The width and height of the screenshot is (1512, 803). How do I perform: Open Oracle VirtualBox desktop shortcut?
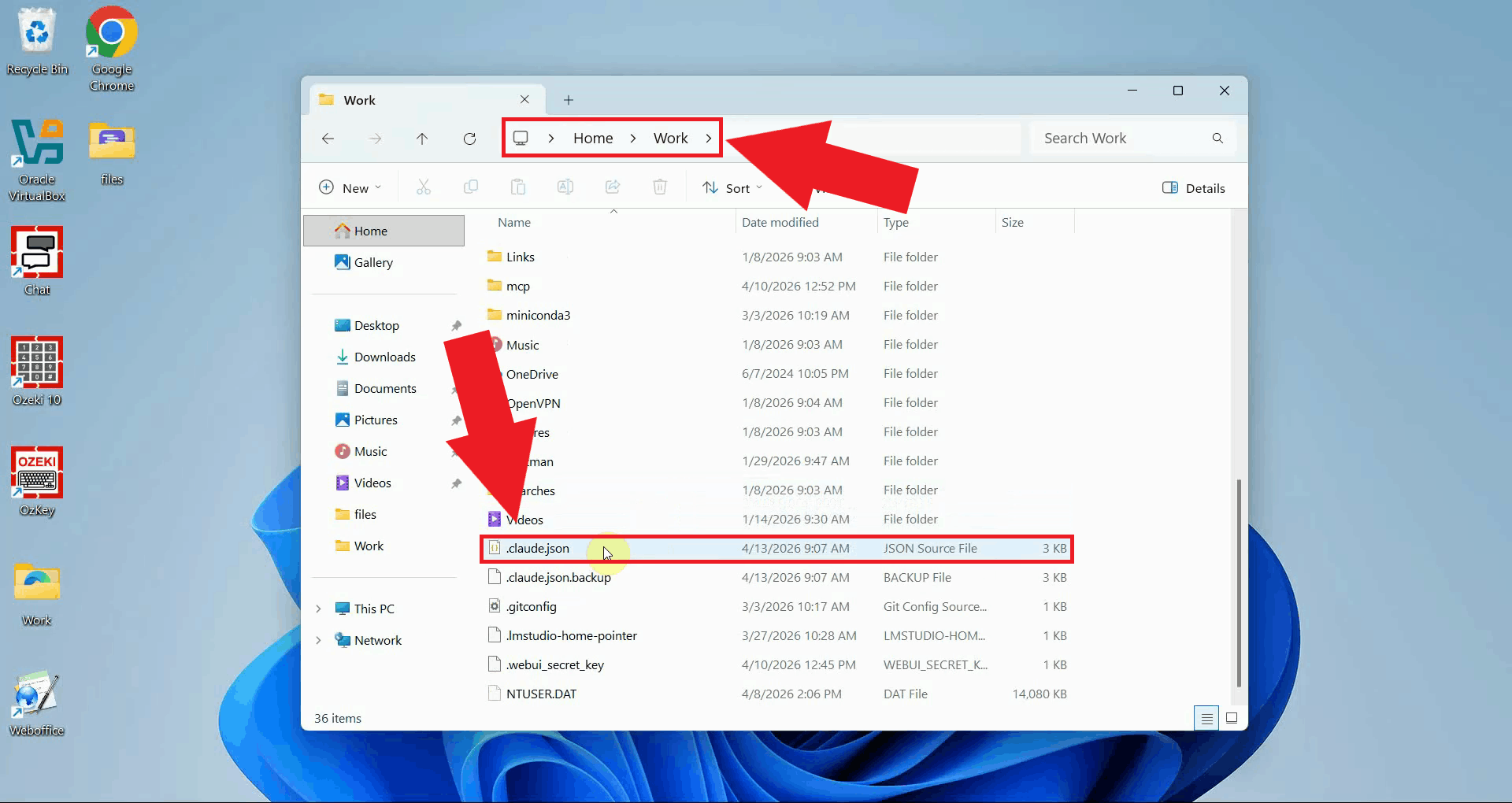pyautogui.click(x=37, y=160)
